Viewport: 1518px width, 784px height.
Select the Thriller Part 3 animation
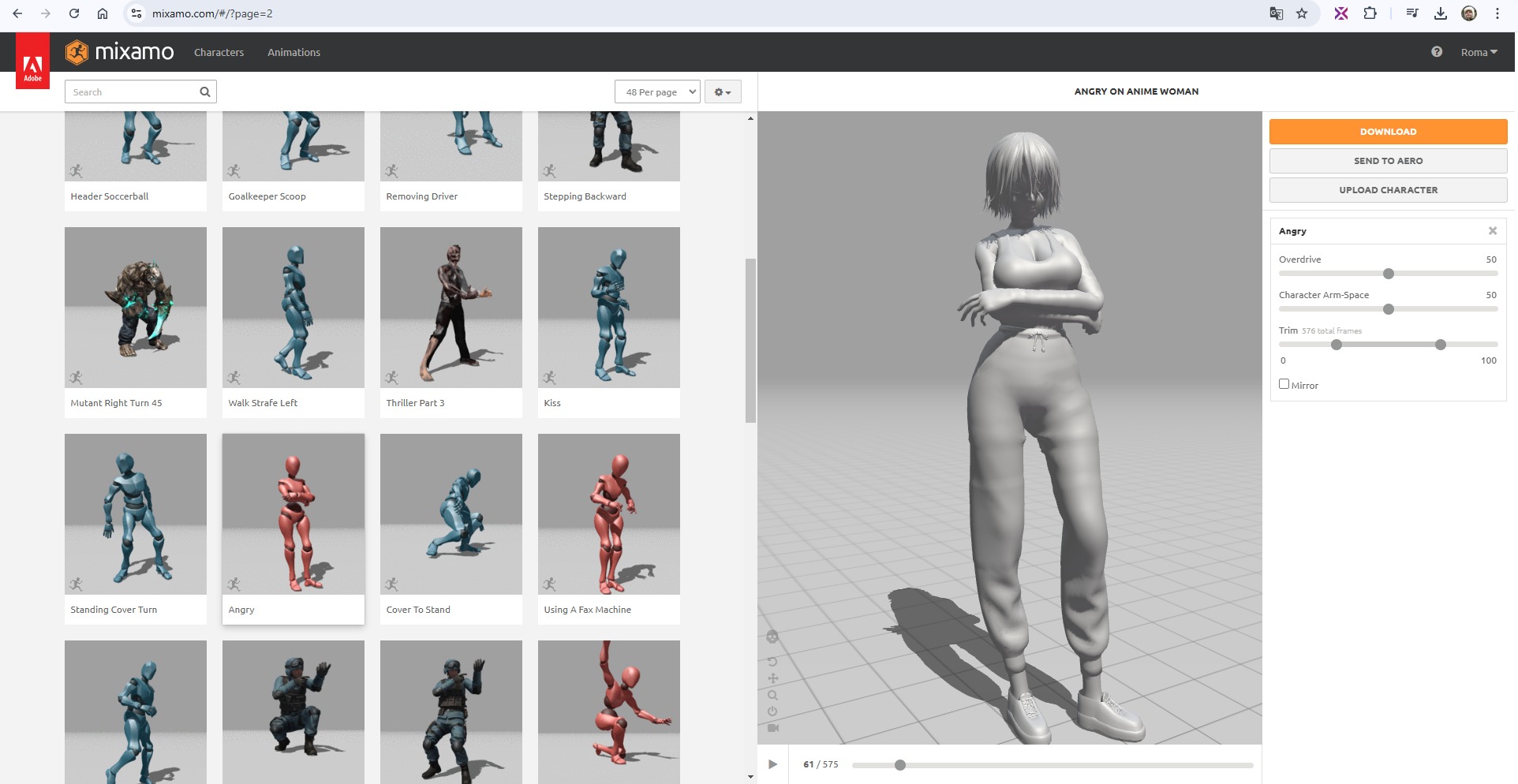pyautogui.click(x=451, y=323)
